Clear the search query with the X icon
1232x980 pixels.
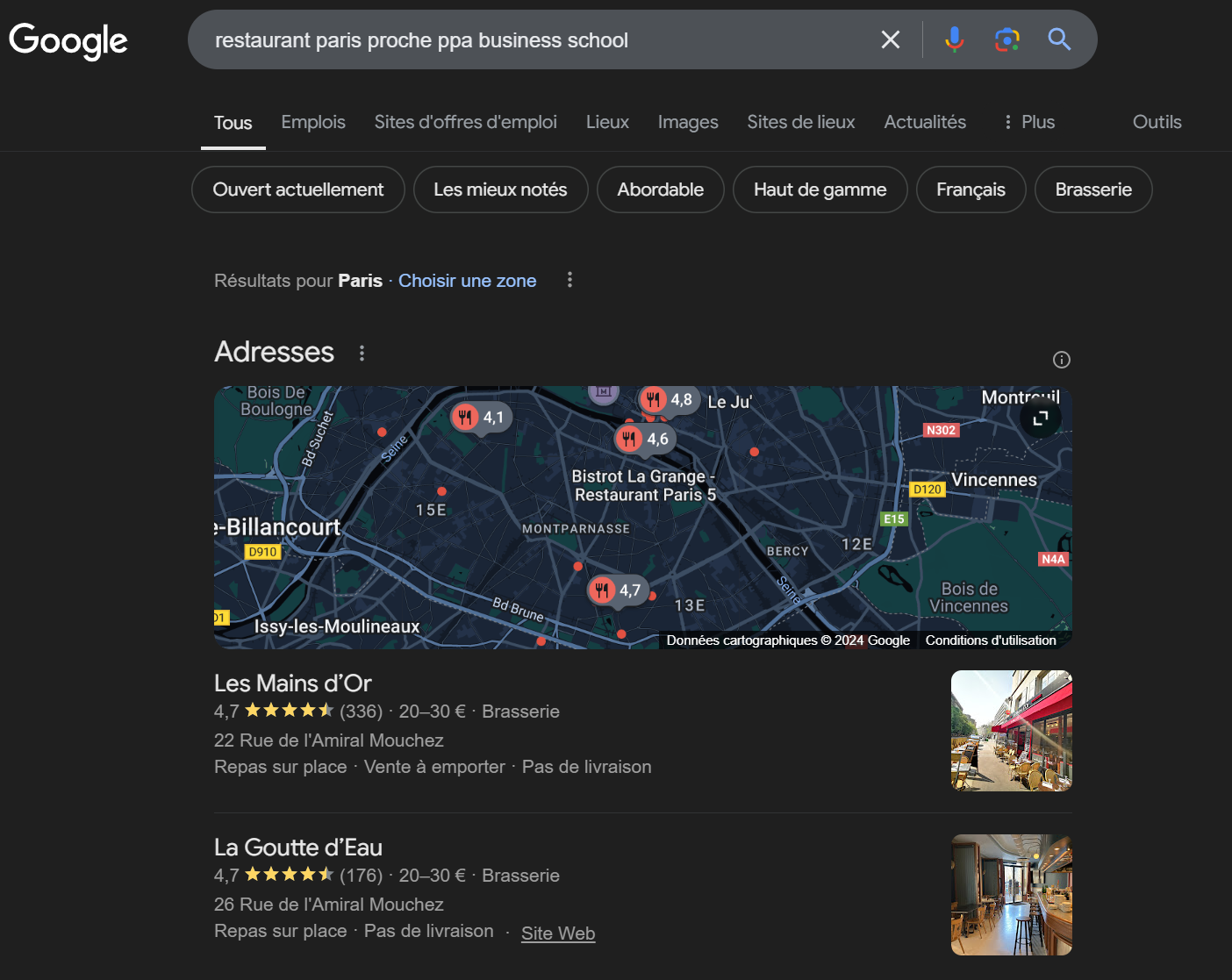click(890, 39)
